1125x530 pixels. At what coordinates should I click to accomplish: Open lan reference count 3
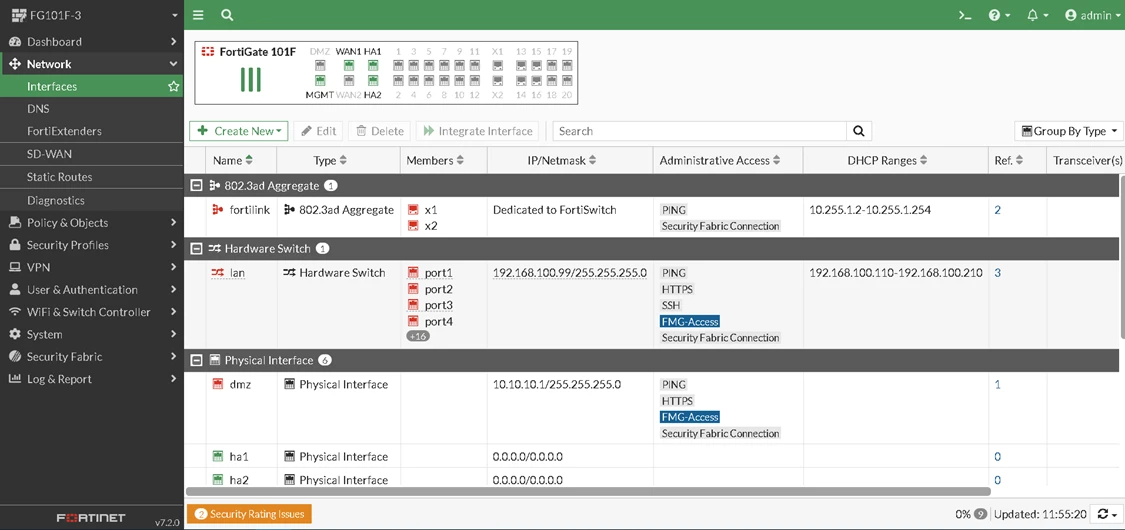click(997, 273)
